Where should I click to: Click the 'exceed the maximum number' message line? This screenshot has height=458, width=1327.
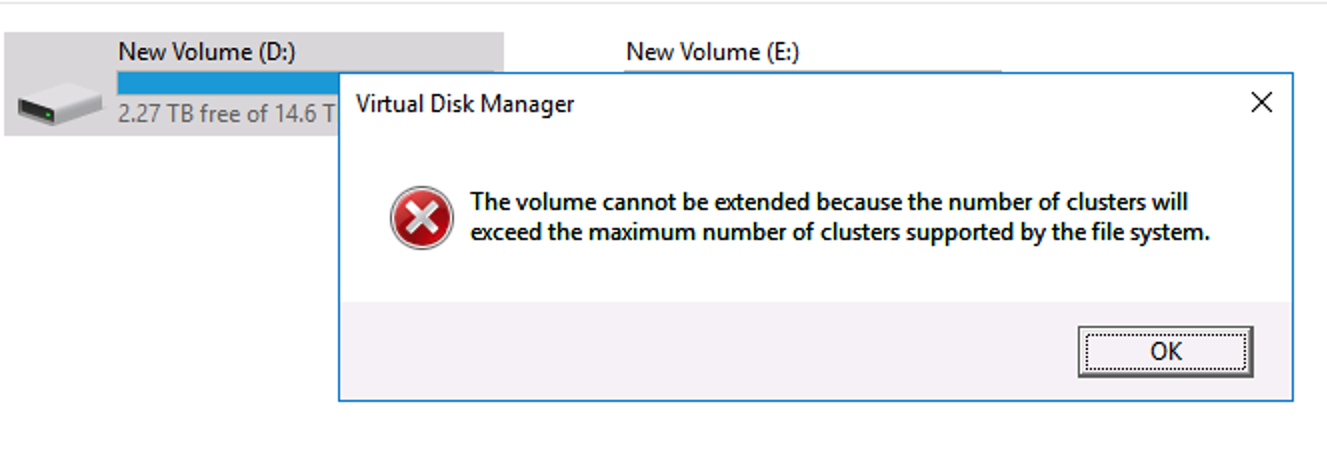[840, 235]
